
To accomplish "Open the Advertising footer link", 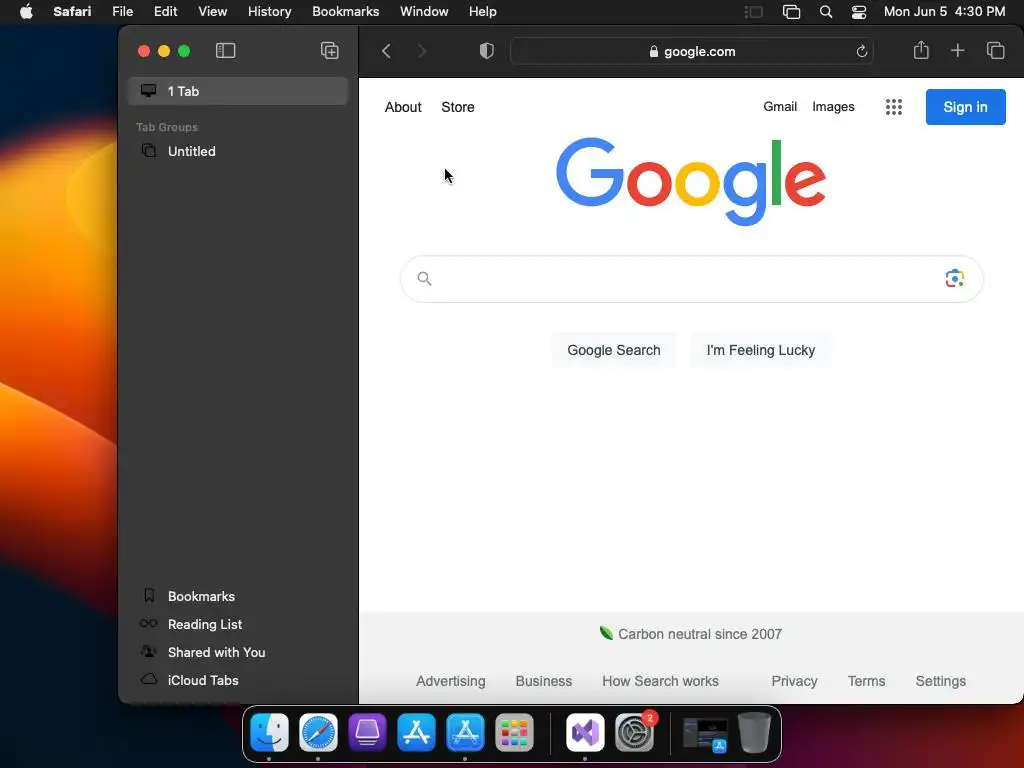I will coord(451,681).
